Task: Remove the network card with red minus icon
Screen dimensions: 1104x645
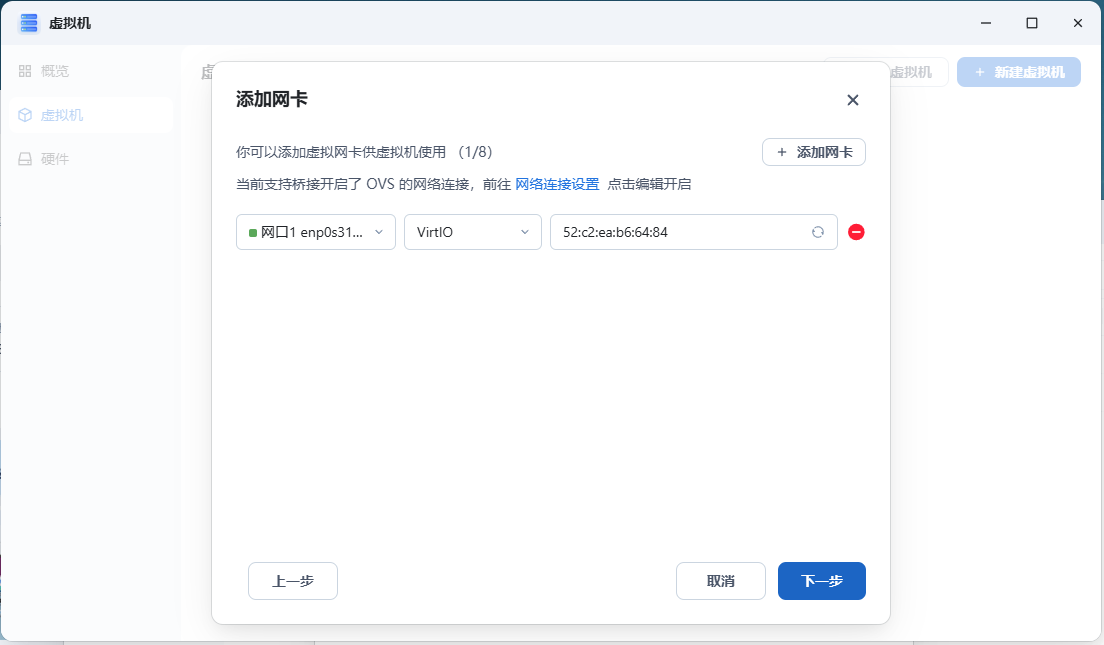Action: coord(856,232)
